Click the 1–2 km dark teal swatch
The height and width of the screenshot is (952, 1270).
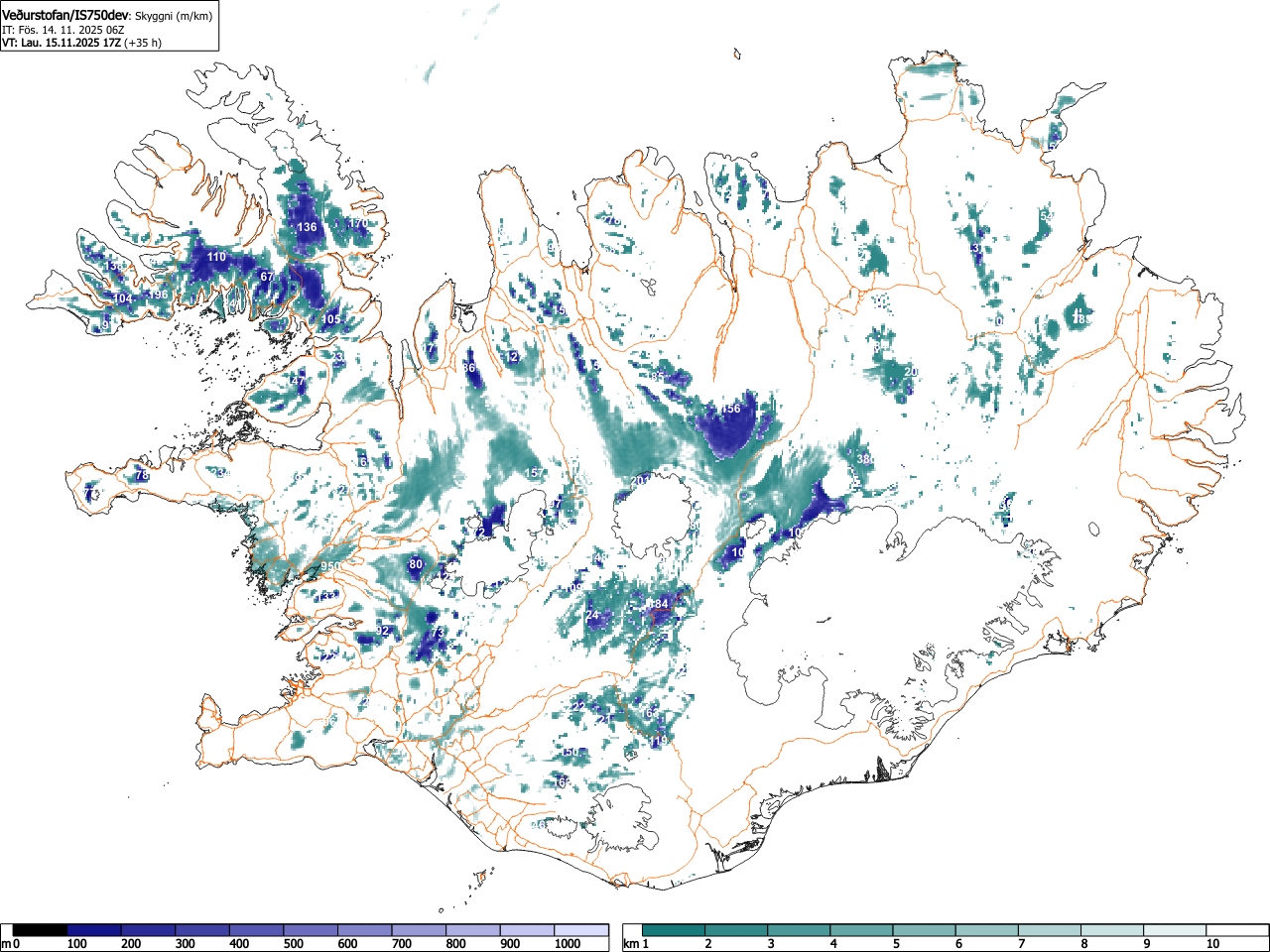(674, 930)
